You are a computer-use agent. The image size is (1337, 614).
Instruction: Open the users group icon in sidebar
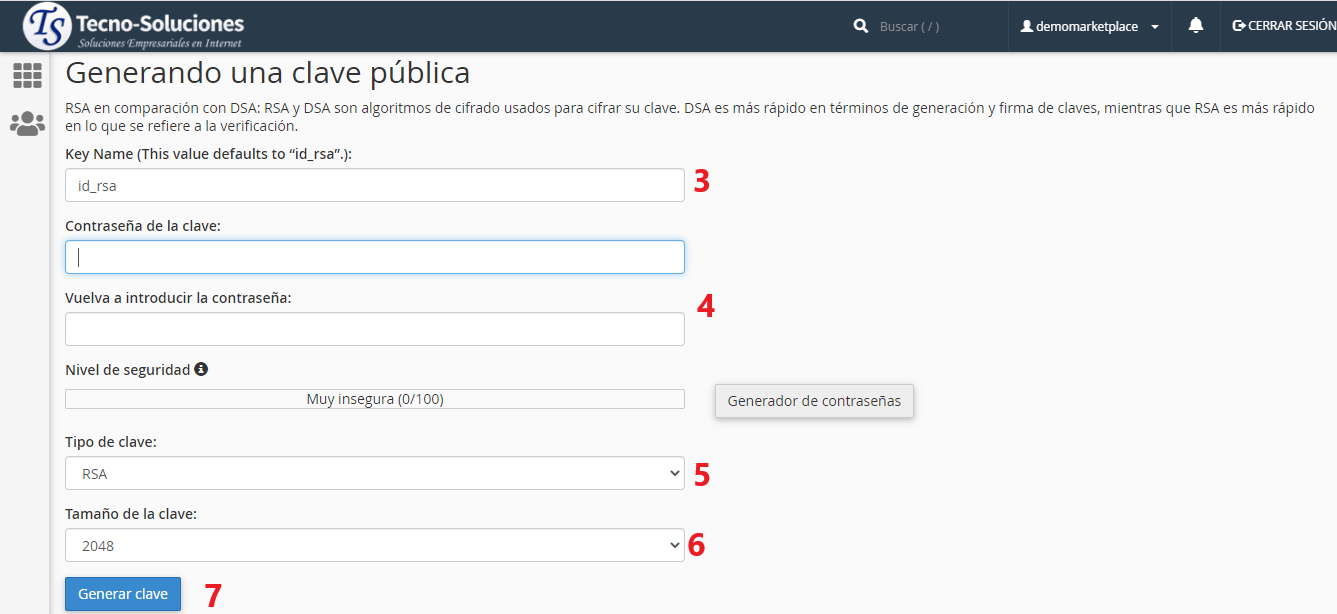click(x=27, y=124)
